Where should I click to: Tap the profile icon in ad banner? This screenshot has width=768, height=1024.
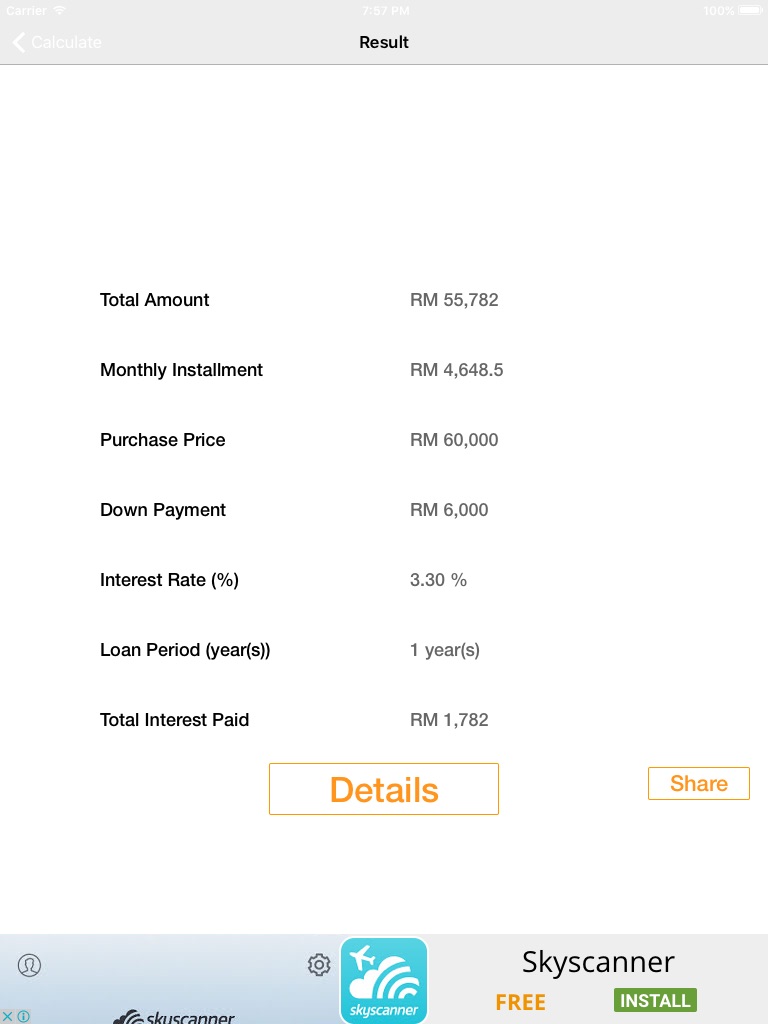click(x=29, y=965)
